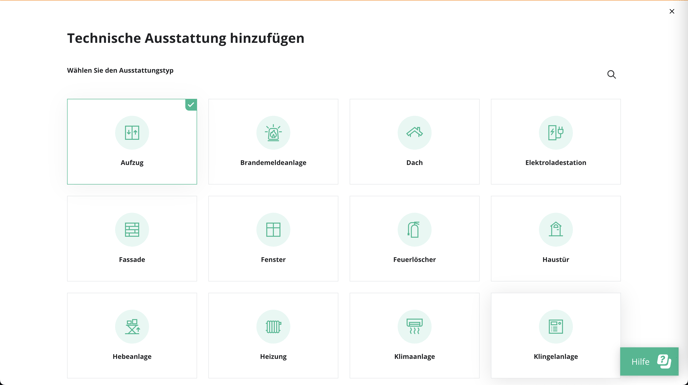Pick the Klingelanlage doorbell panel icon
Screen dimensions: 688x385
pos(555,327)
